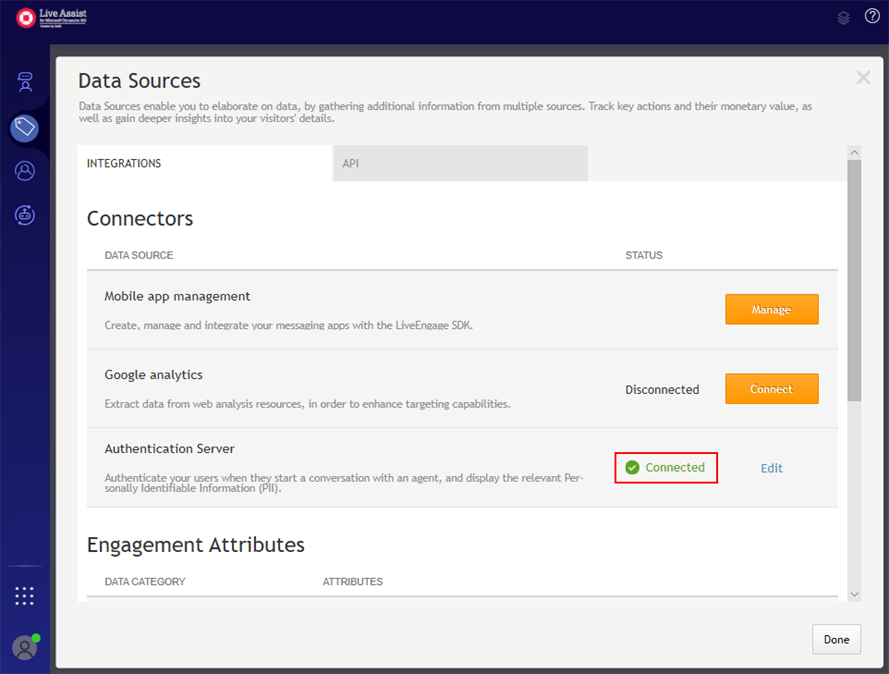Close the Data Sources dialog
Viewport: 889px width, 674px height.
[x=863, y=77]
